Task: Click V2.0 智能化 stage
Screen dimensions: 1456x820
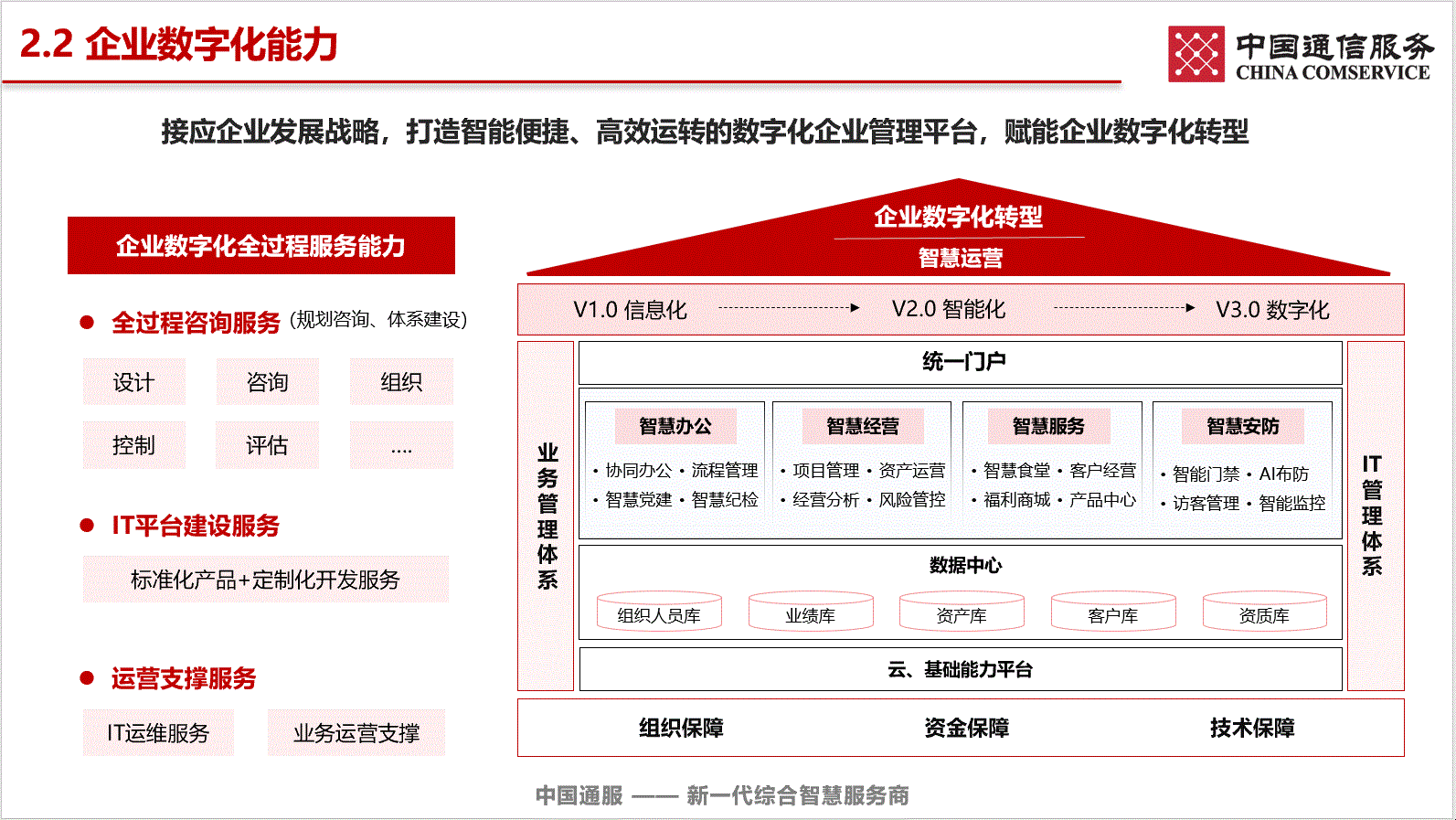Action: [949, 310]
